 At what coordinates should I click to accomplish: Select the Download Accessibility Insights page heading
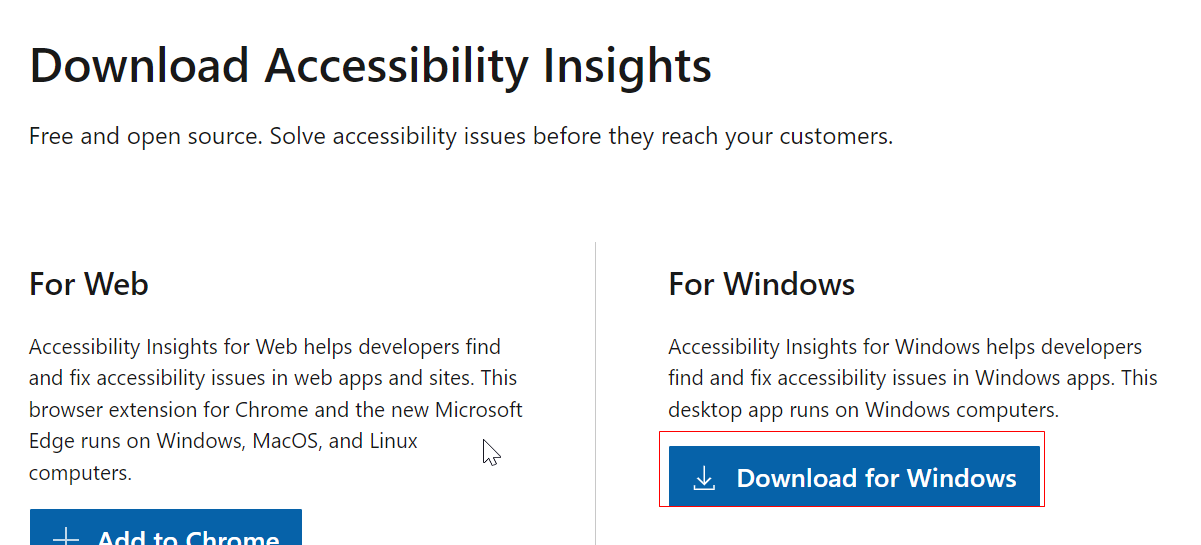pos(370,66)
